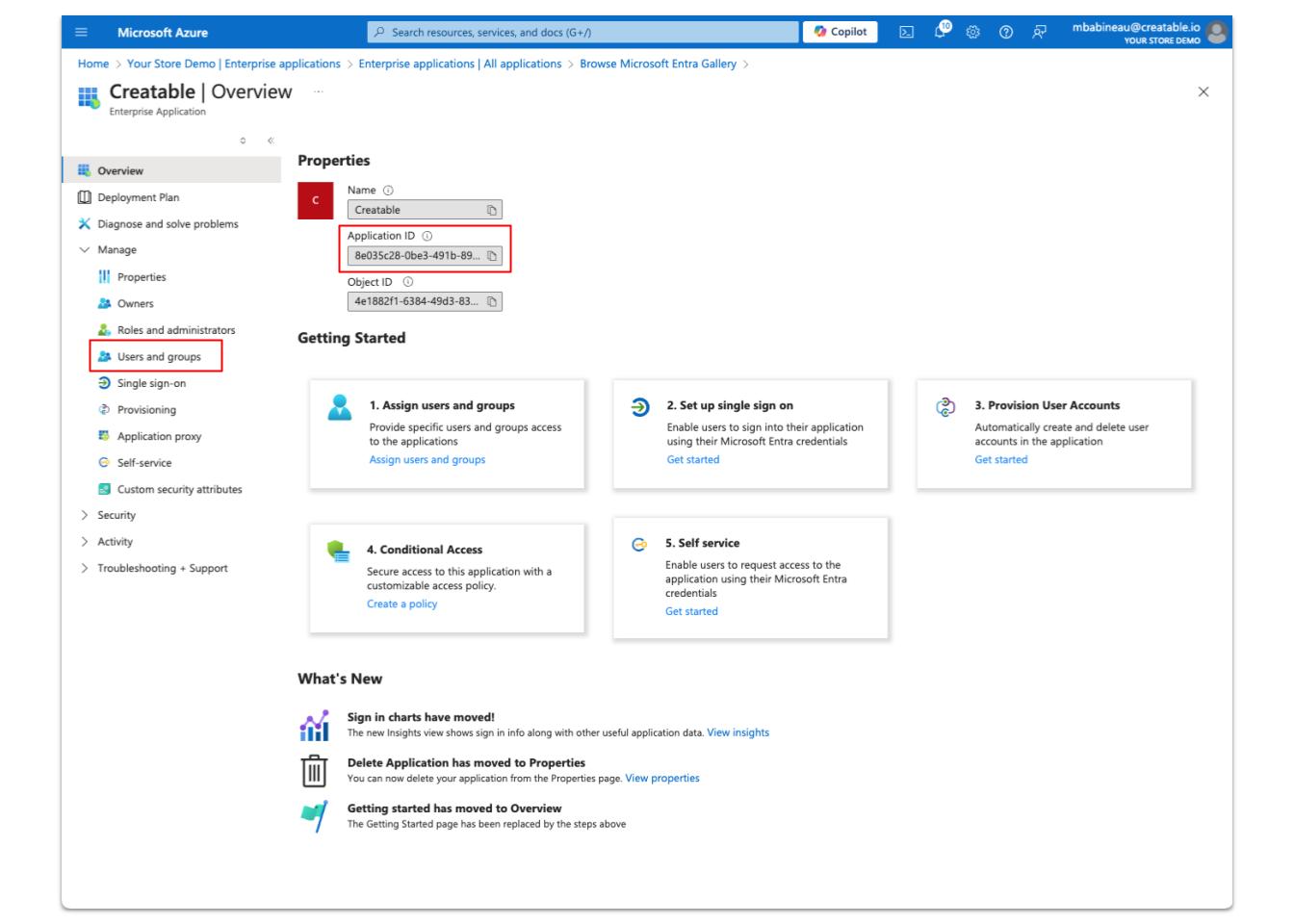Click the Self service card icon
1294x924 pixels.
coord(639,545)
